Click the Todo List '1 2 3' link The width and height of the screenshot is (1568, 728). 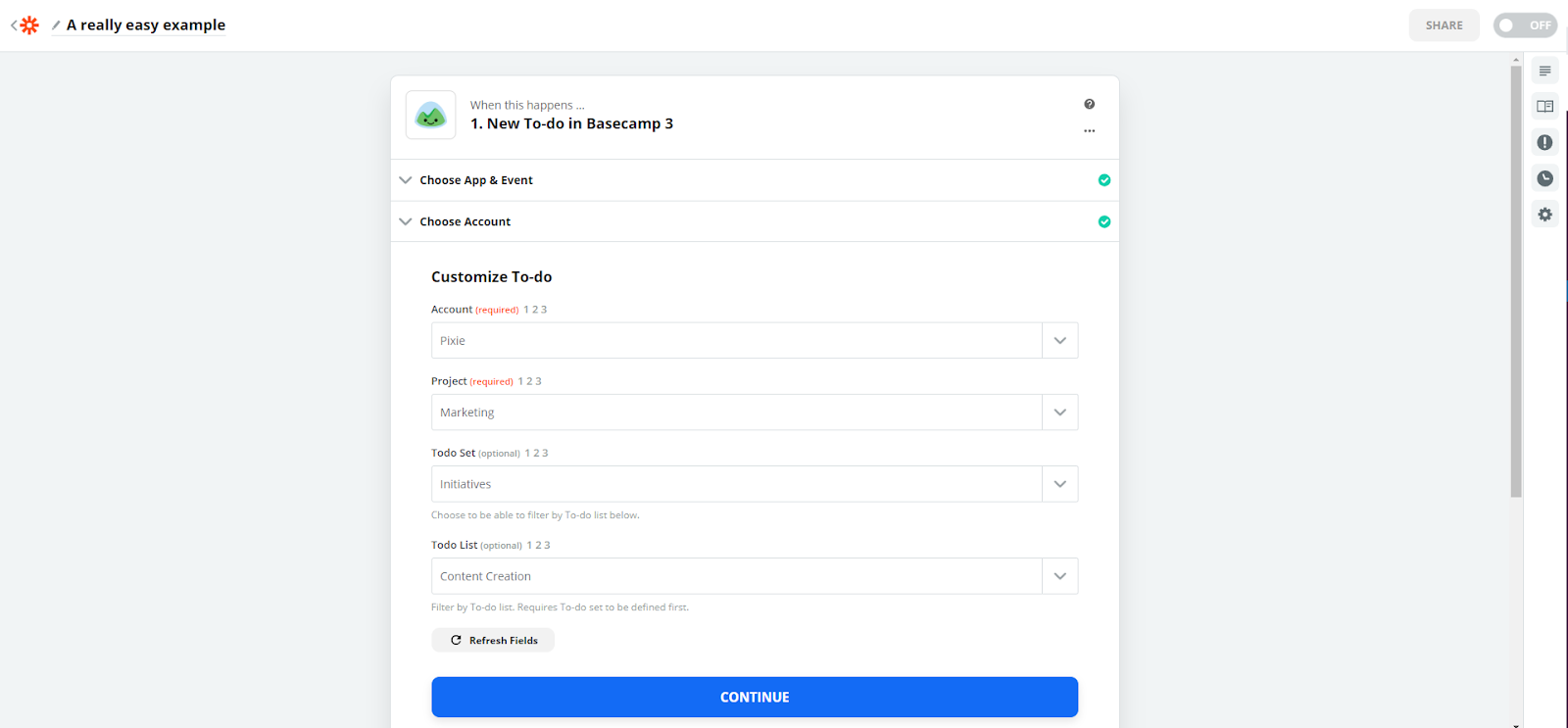(538, 545)
